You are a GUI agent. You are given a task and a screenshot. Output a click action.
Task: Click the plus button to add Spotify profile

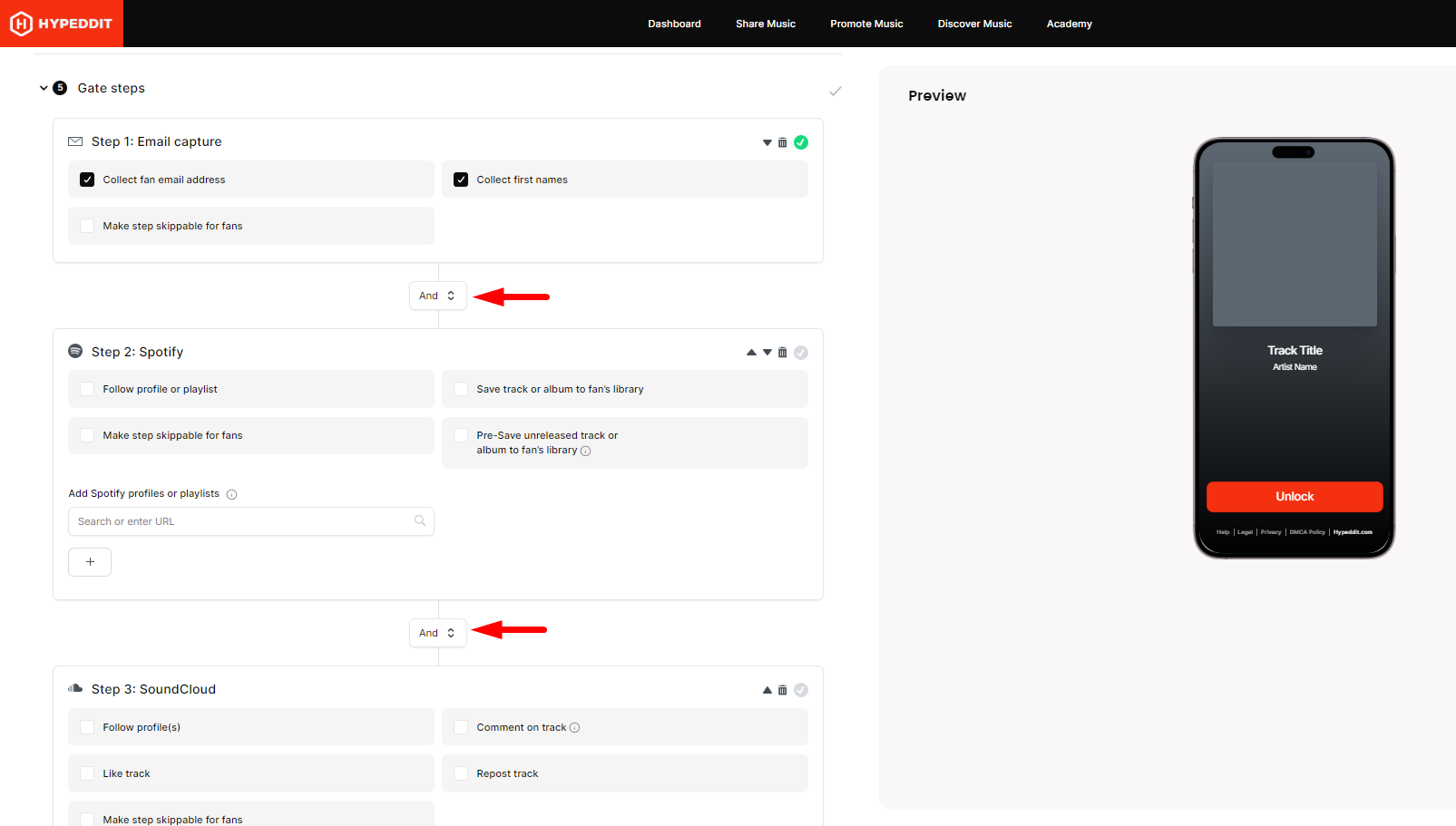coord(90,562)
